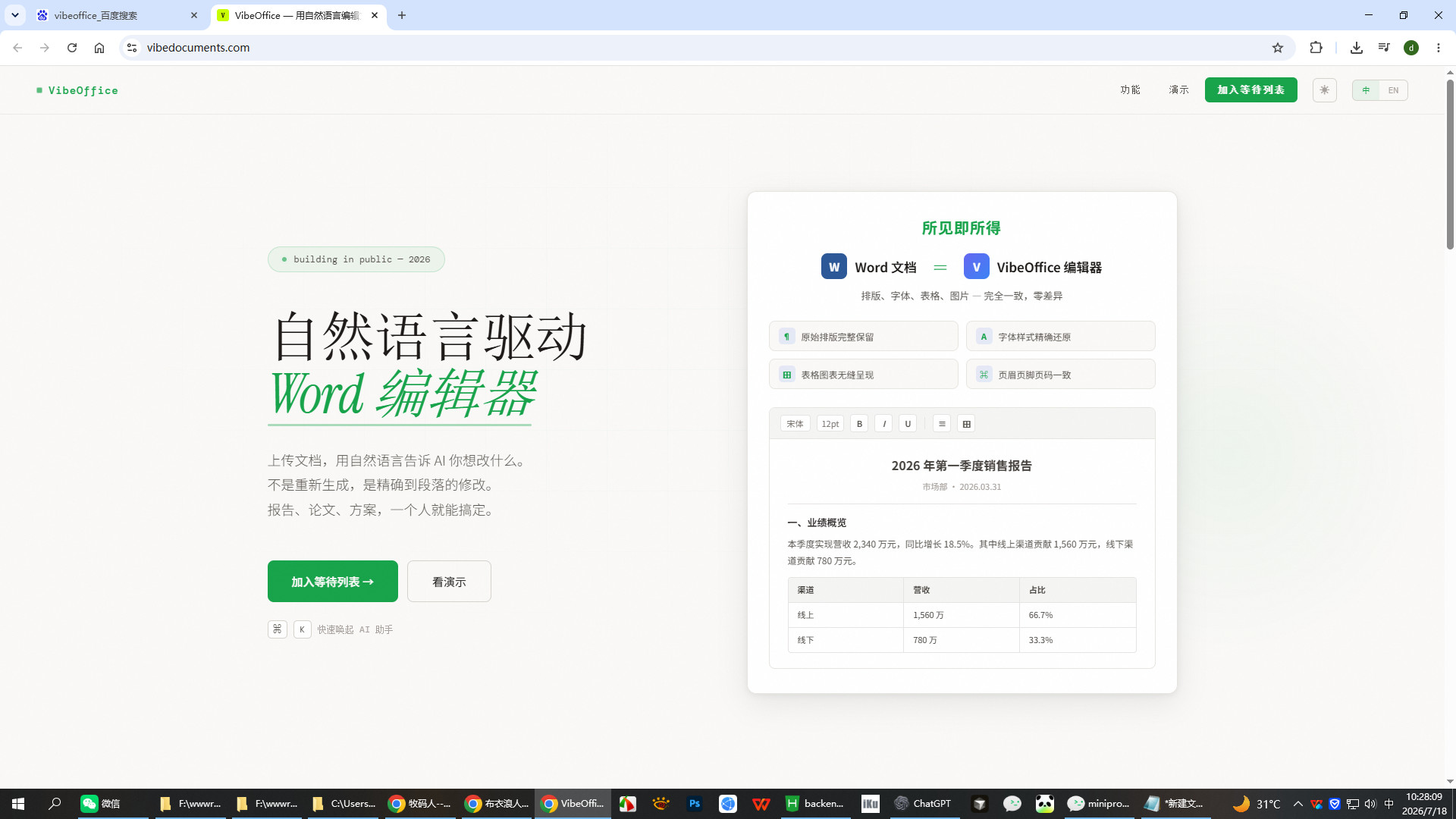Open the Chrome extensions puzzle icon
The height and width of the screenshot is (819, 1456).
tap(1316, 48)
